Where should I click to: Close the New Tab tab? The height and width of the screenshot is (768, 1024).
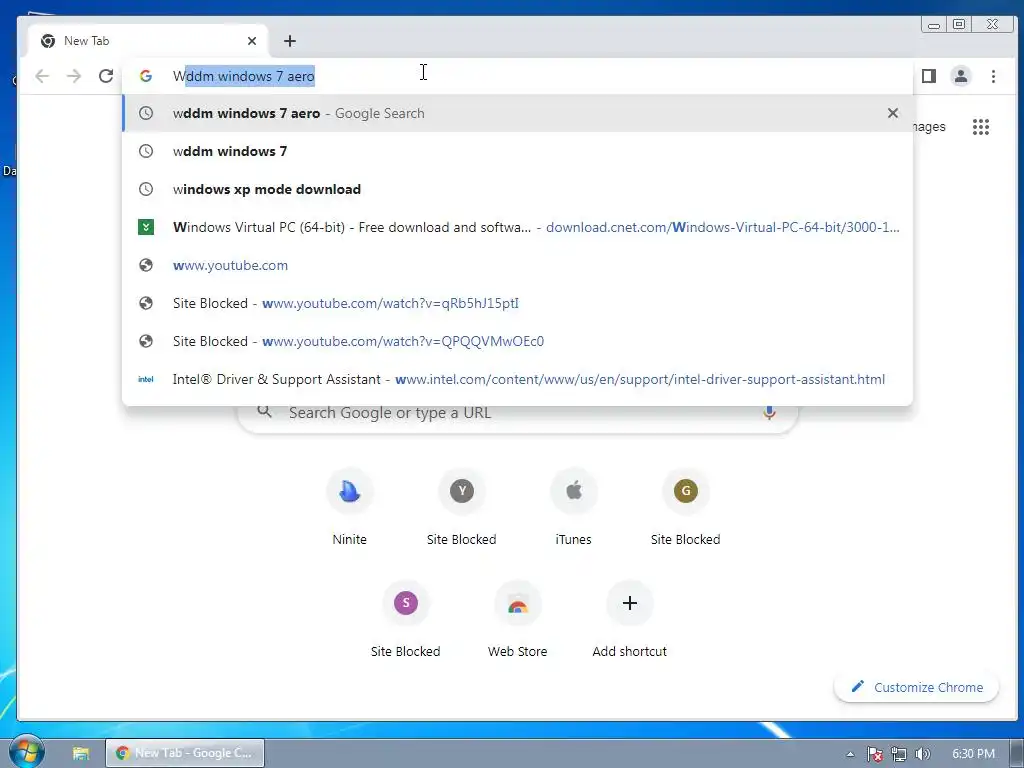[252, 41]
